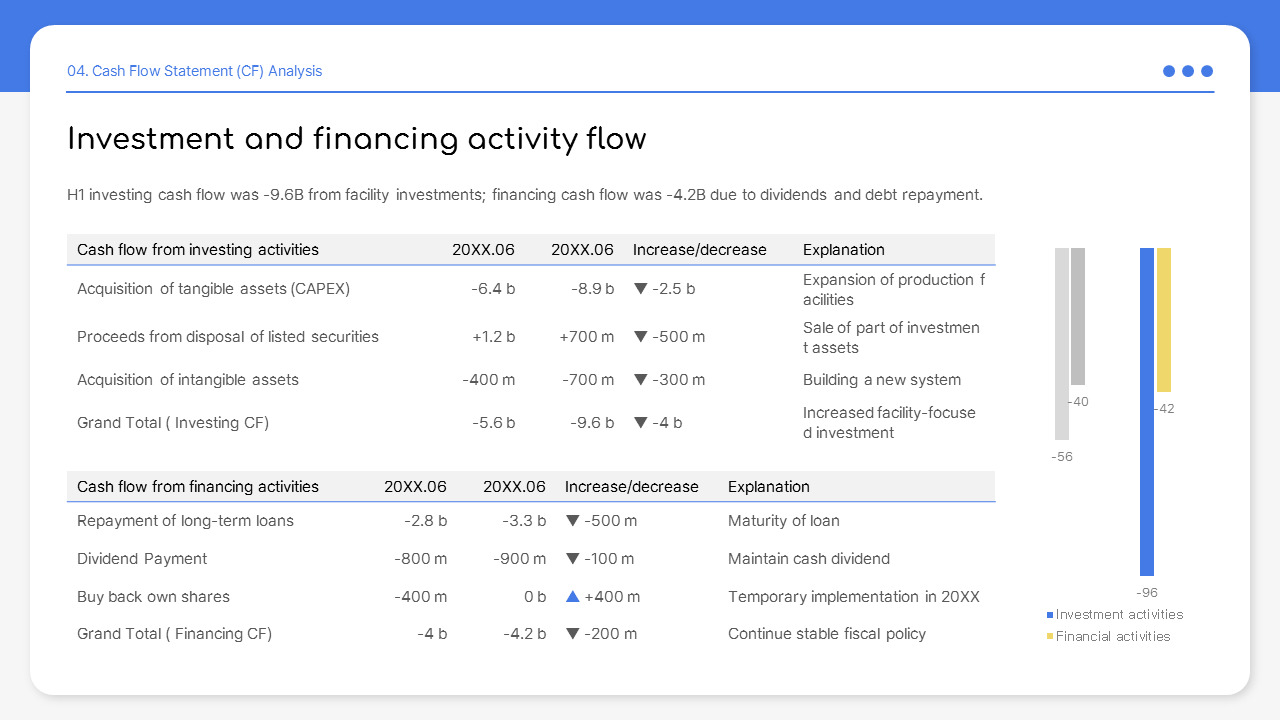Click the middle blue dot in the header
Screen dimensions: 1280x720
point(1188,71)
